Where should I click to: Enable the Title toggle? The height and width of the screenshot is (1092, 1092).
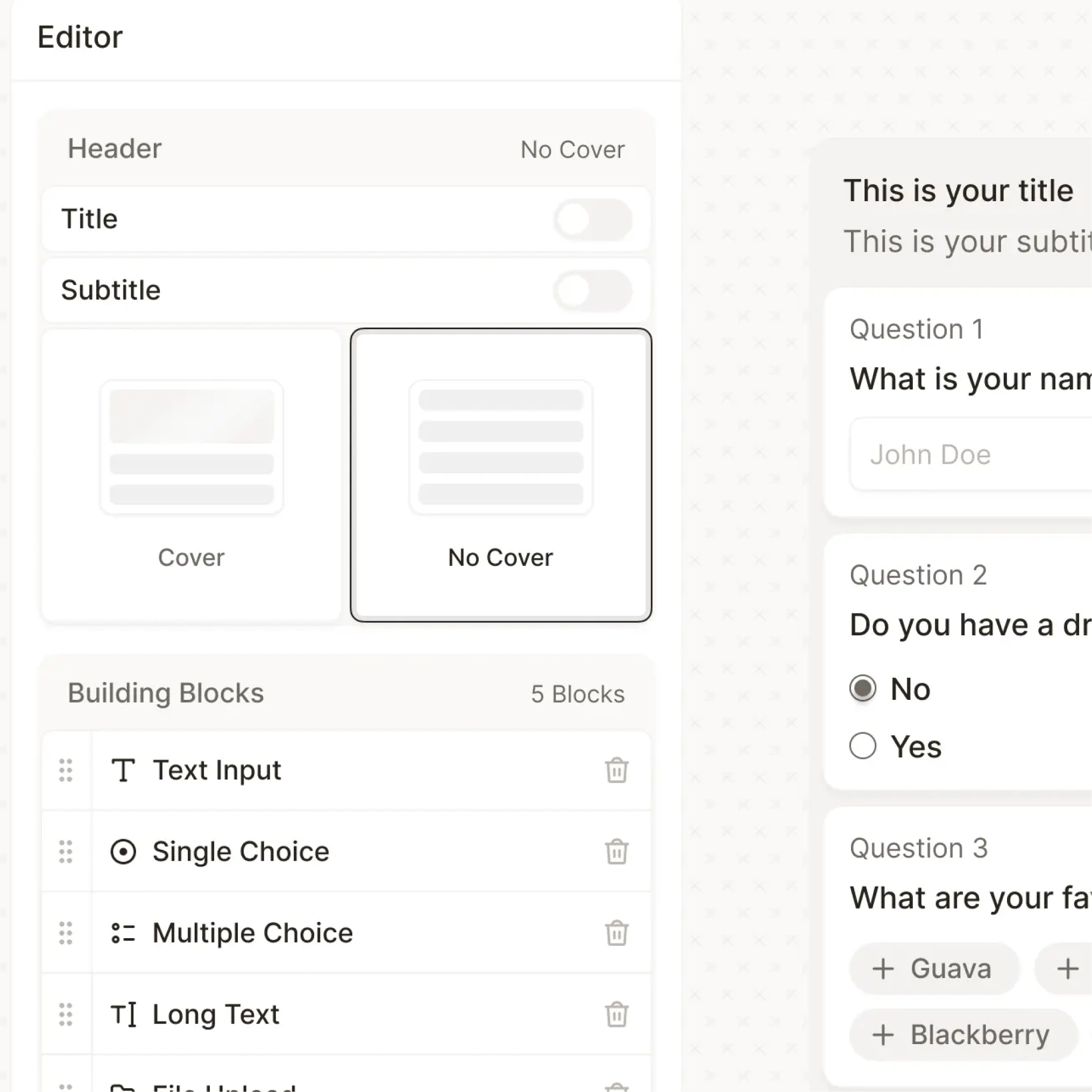(592, 219)
